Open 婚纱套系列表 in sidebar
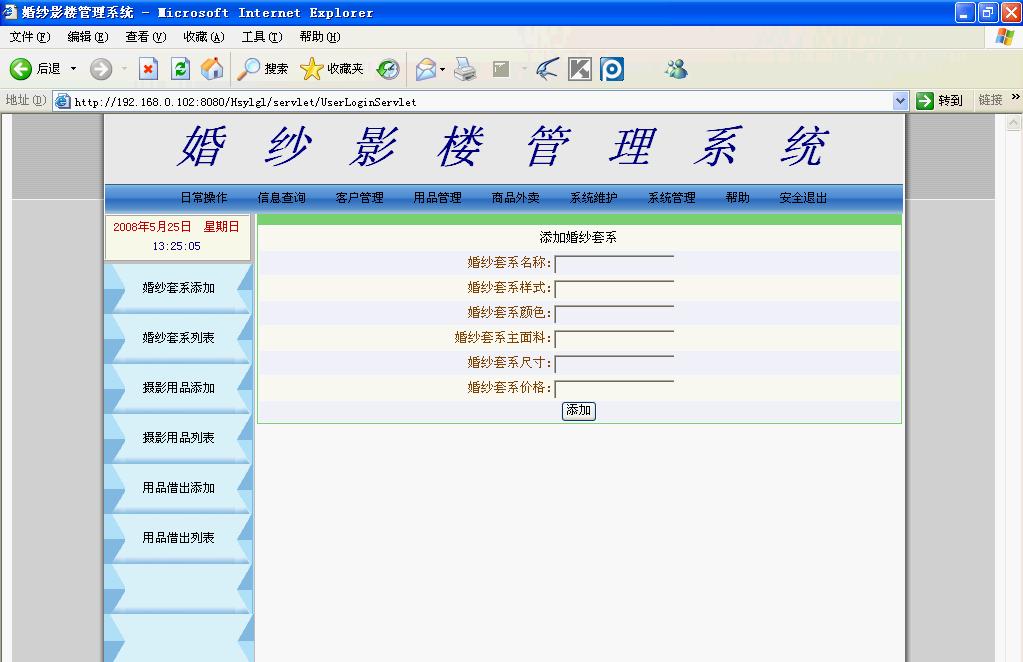The width and height of the screenshot is (1023, 662). (x=178, y=338)
